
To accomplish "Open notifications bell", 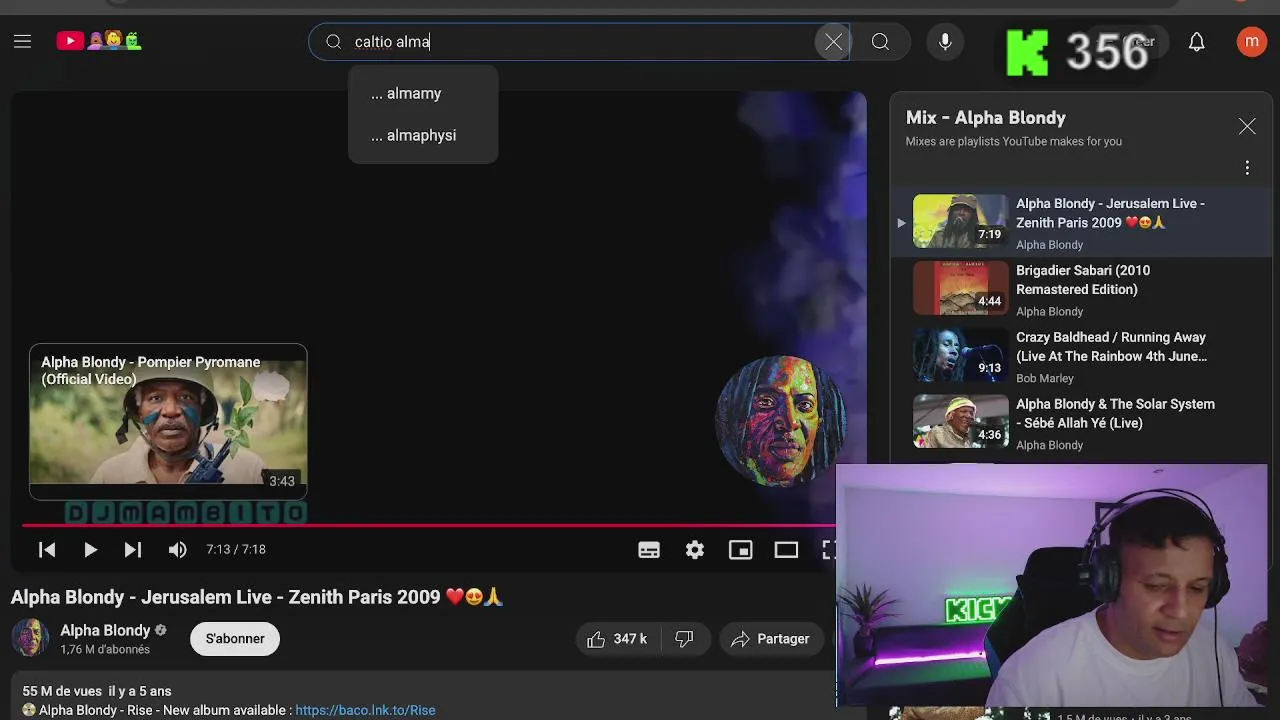I will (1196, 42).
